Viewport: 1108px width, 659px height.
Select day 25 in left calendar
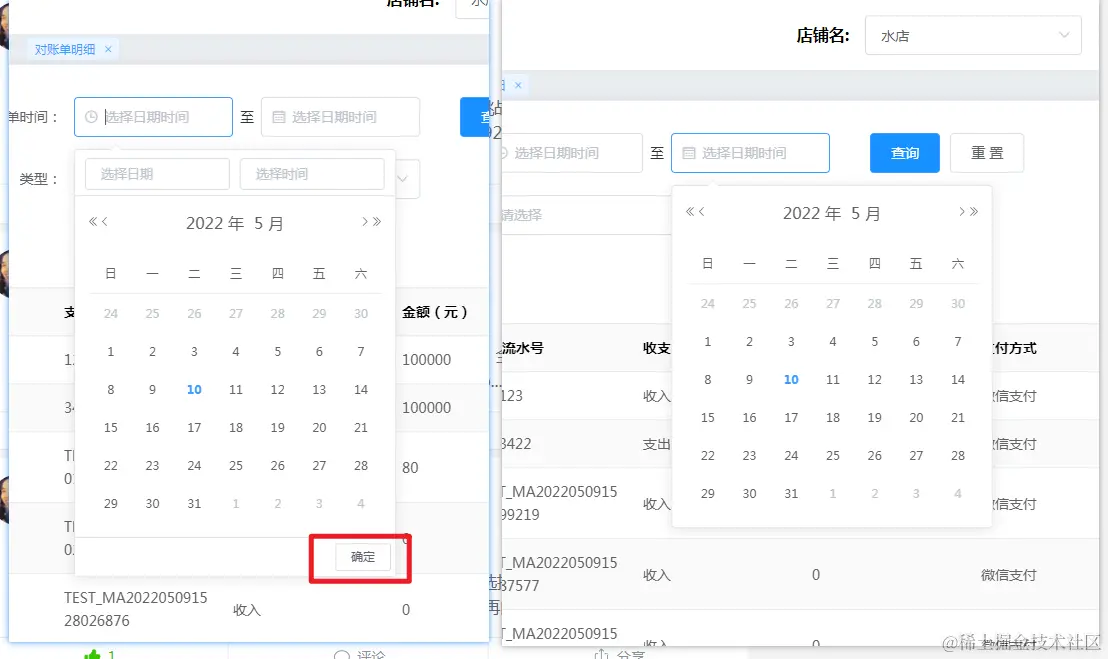pos(236,466)
